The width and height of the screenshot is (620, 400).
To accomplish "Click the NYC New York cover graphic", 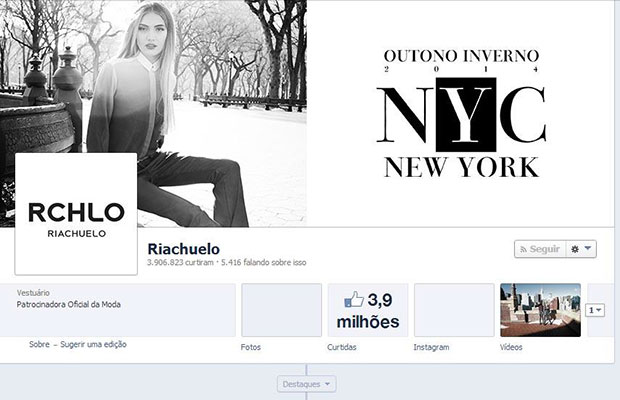I will coord(461,113).
